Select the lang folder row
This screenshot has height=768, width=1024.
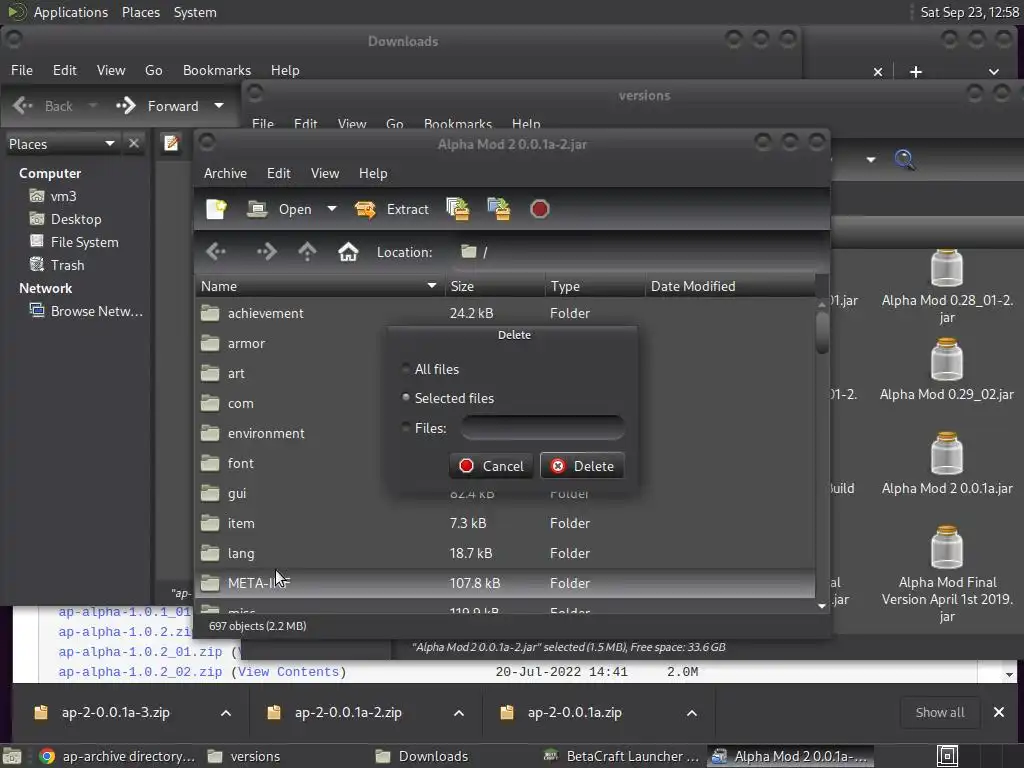(505, 553)
